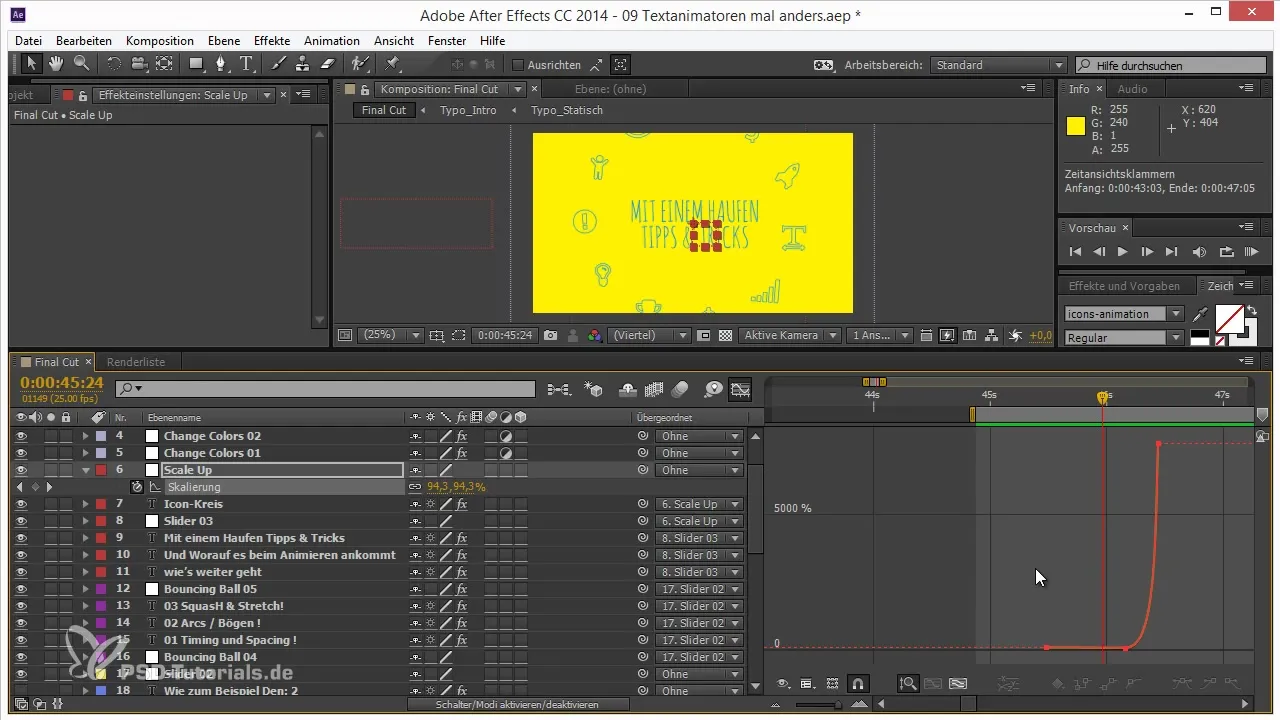The height and width of the screenshot is (720, 1280).
Task: Toggle the Skalierung constrain proportions link
Action: tap(416, 487)
